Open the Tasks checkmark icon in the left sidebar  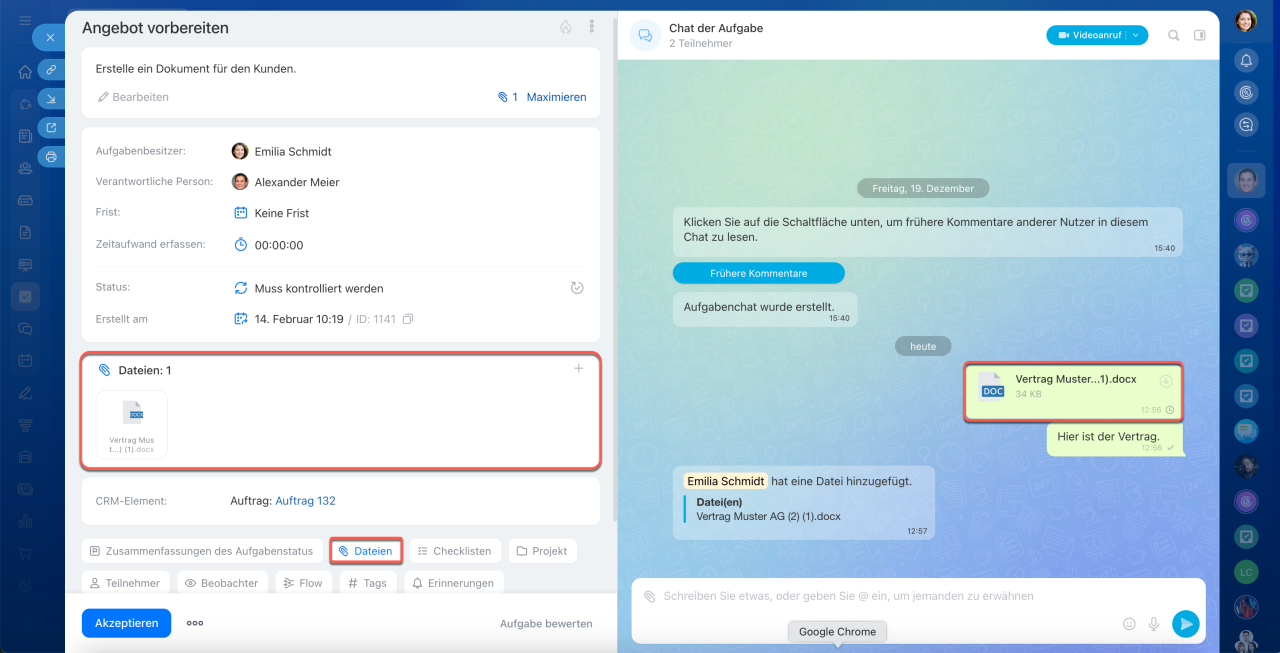[x=25, y=297]
